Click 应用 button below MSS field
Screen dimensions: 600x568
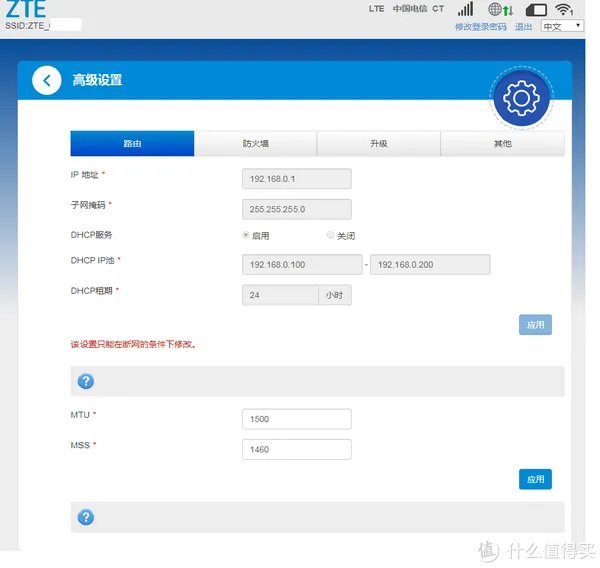[x=535, y=479]
